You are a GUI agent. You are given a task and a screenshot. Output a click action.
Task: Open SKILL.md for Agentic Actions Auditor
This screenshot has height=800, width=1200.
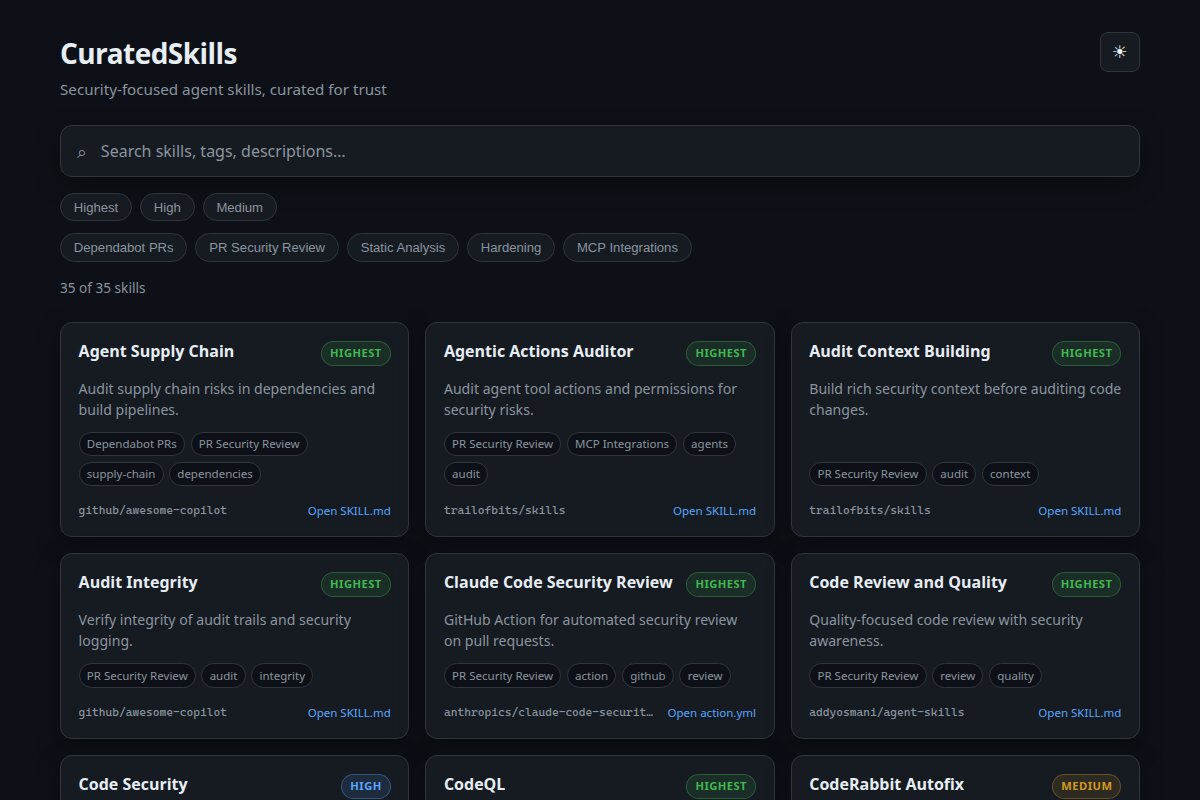pos(714,511)
